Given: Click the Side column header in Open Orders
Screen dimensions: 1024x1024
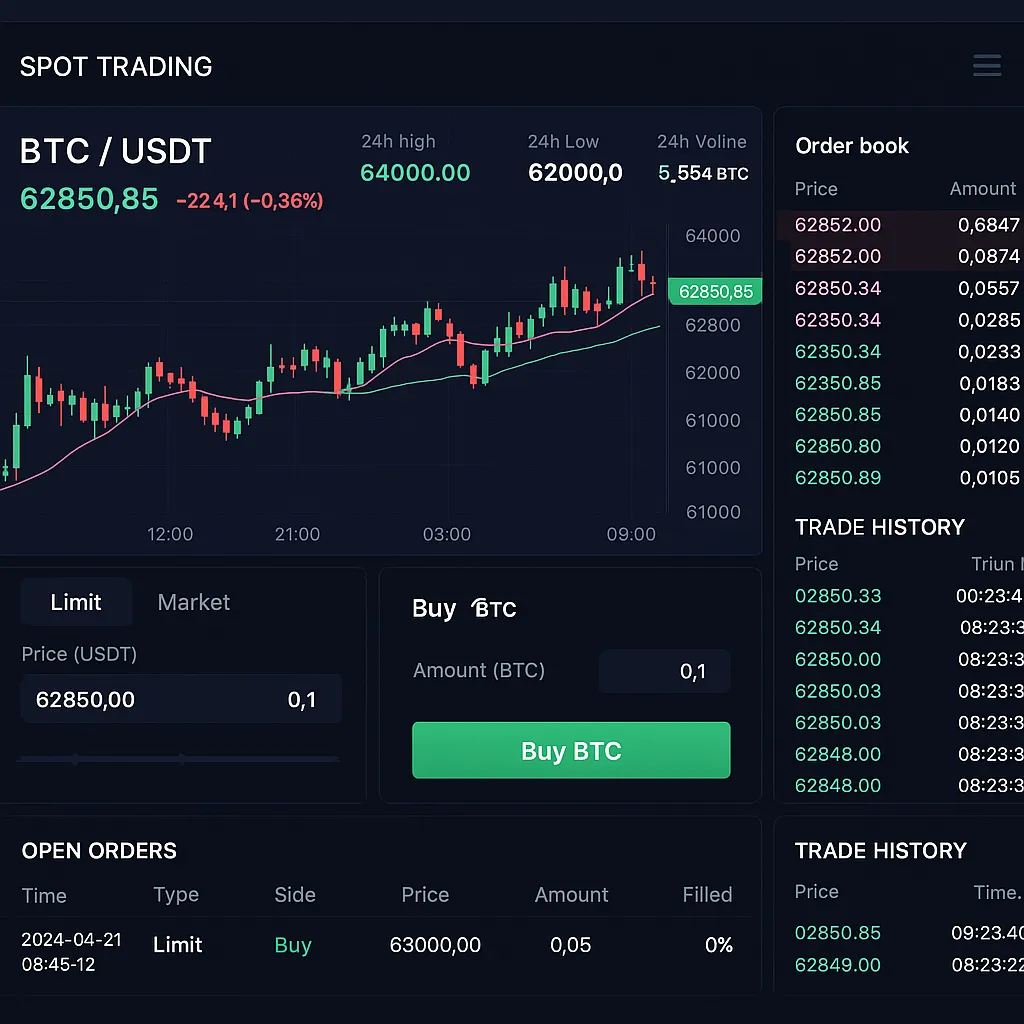Looking at the screenshot, I should tap(295, 895).
